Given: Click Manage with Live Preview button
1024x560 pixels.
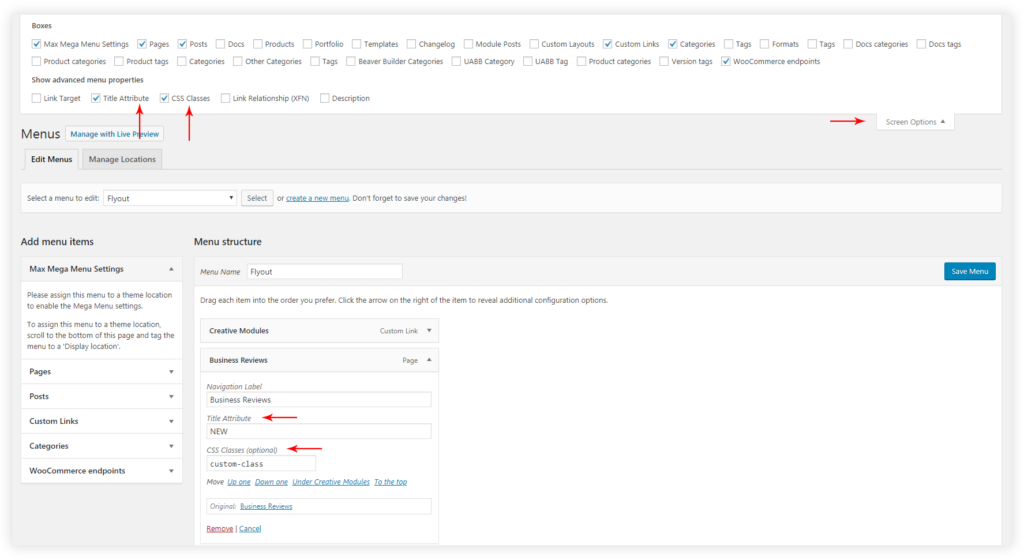Looking at the screenshot, I should (x=114, y=134).
